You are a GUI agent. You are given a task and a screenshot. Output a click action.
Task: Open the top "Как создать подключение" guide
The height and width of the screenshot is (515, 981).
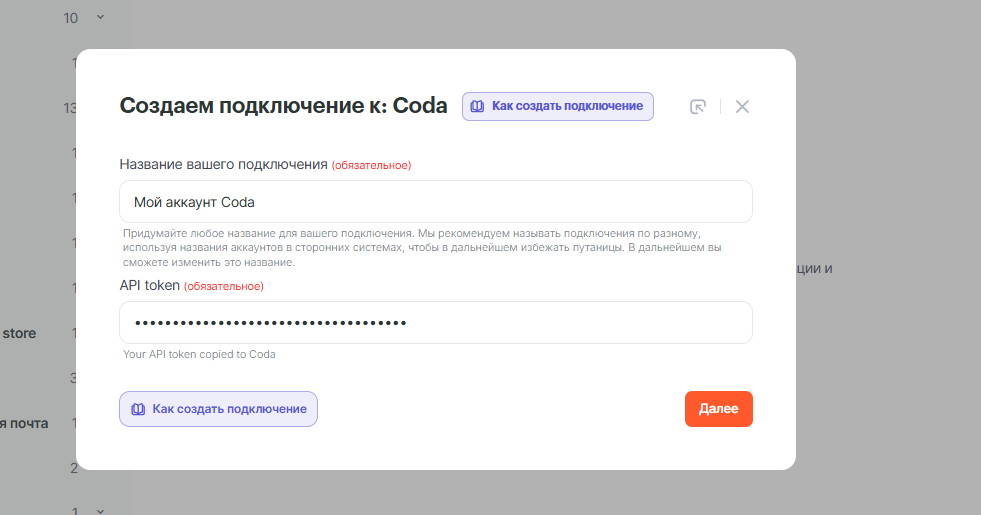pos(557,106)
